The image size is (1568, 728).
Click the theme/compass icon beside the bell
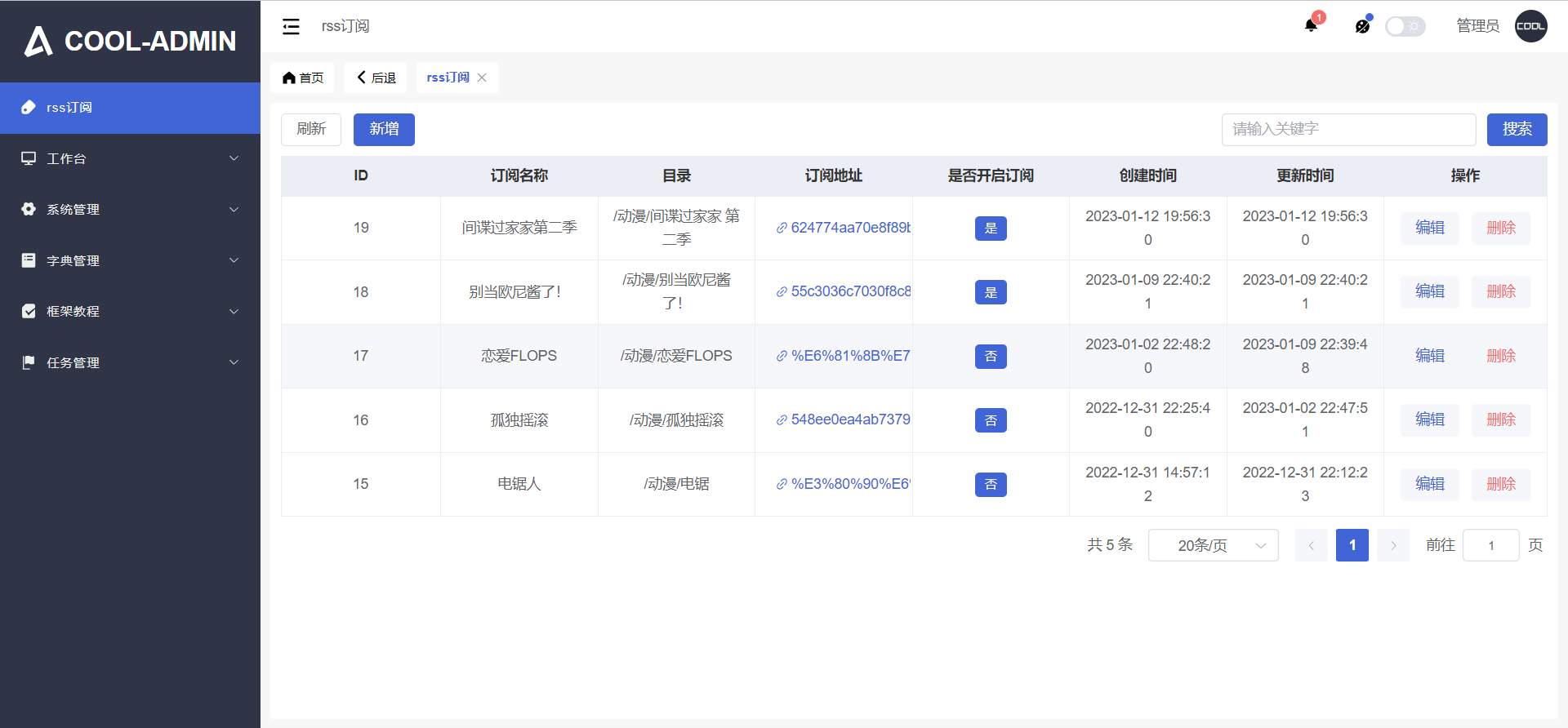tap(1362, 26)
